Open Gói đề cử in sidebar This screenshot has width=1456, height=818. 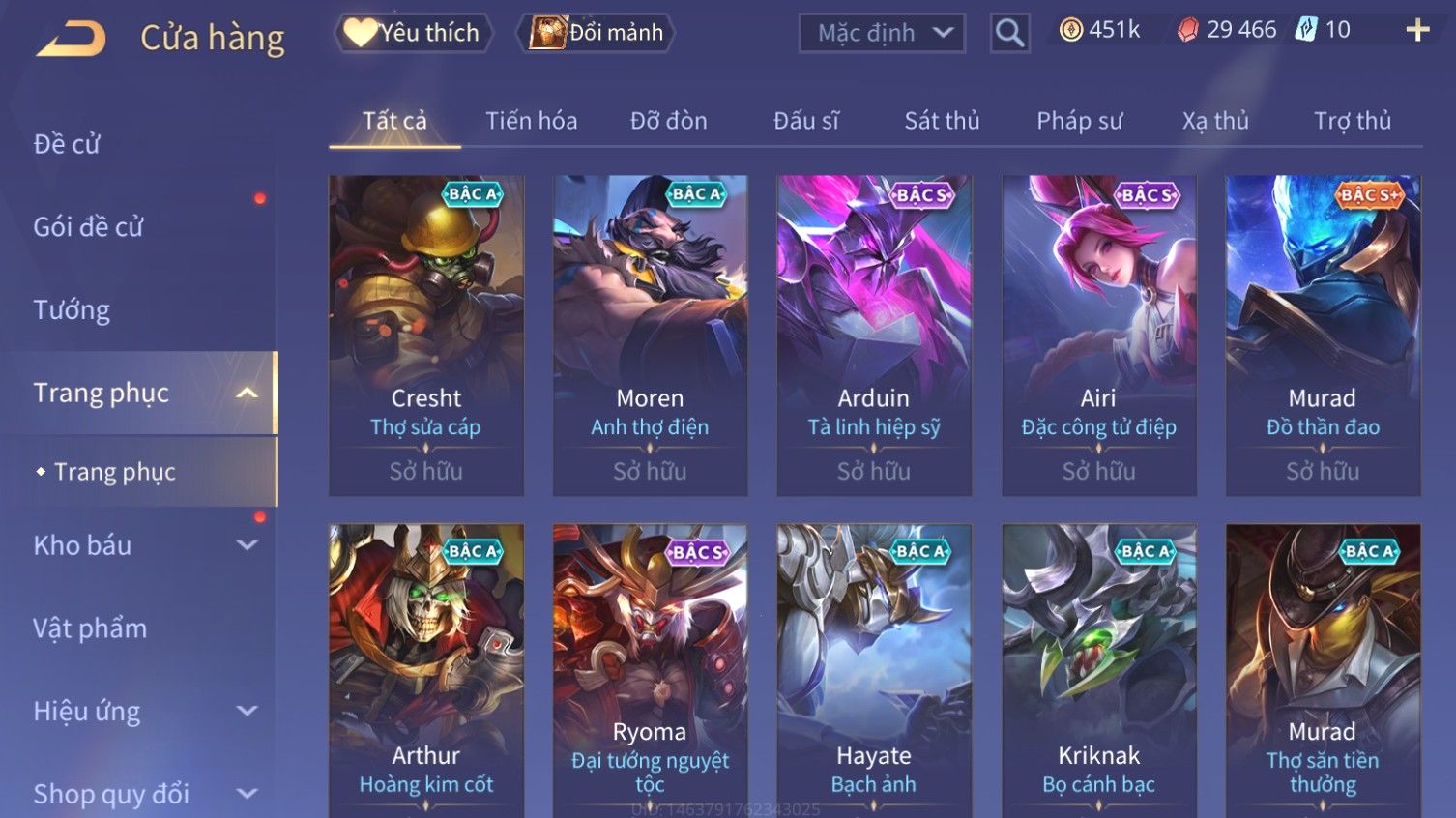click(x=88, y=227)
